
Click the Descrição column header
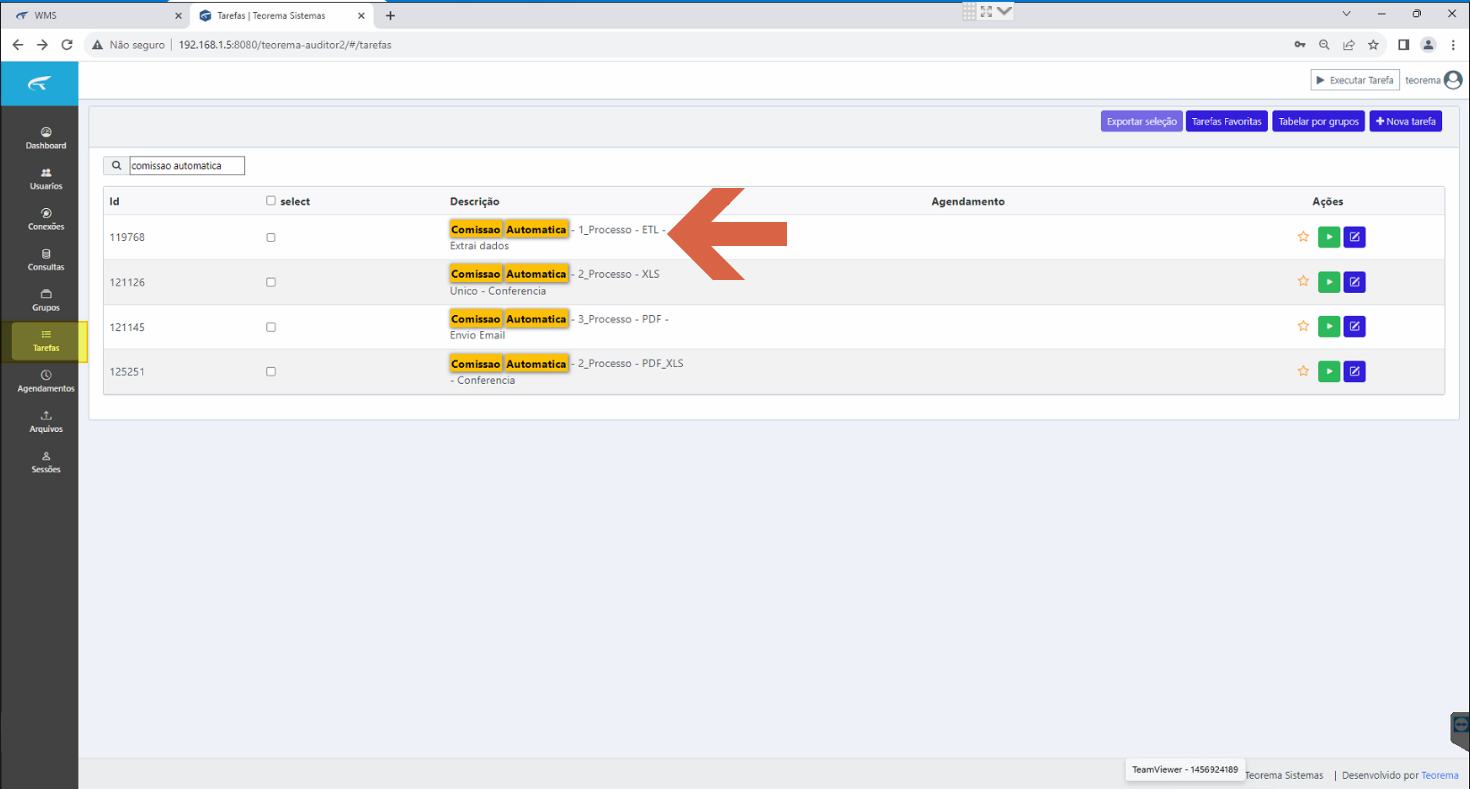point(475,201)
